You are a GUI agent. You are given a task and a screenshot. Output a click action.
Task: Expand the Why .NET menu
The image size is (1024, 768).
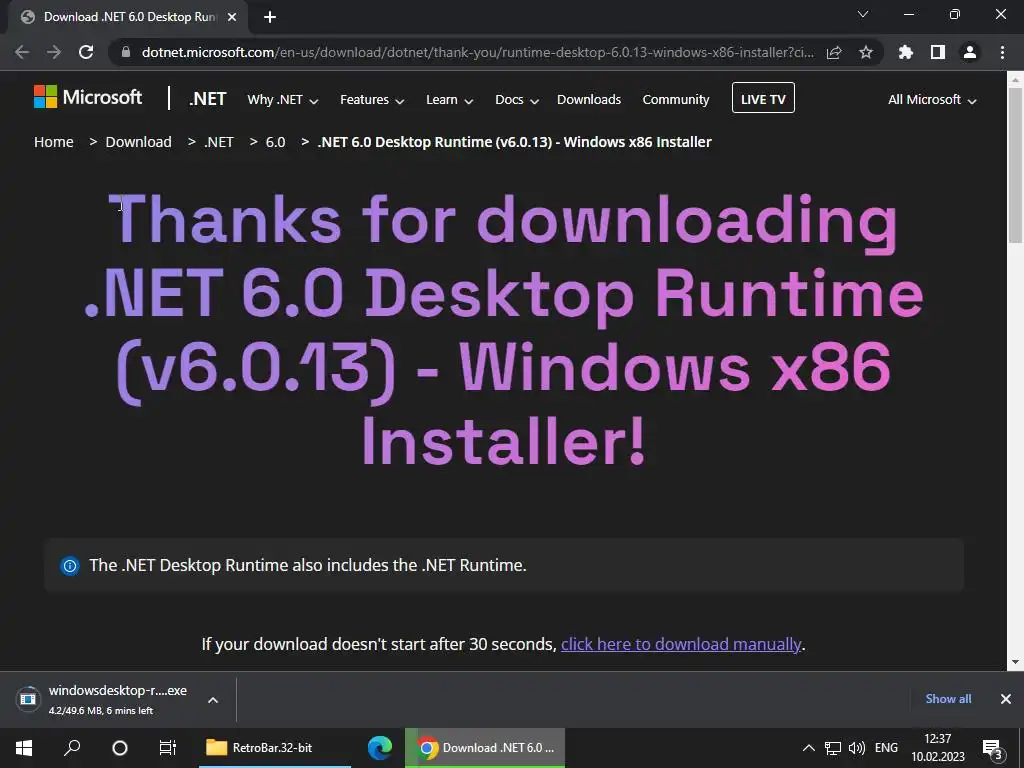click(x=283, y=99)
